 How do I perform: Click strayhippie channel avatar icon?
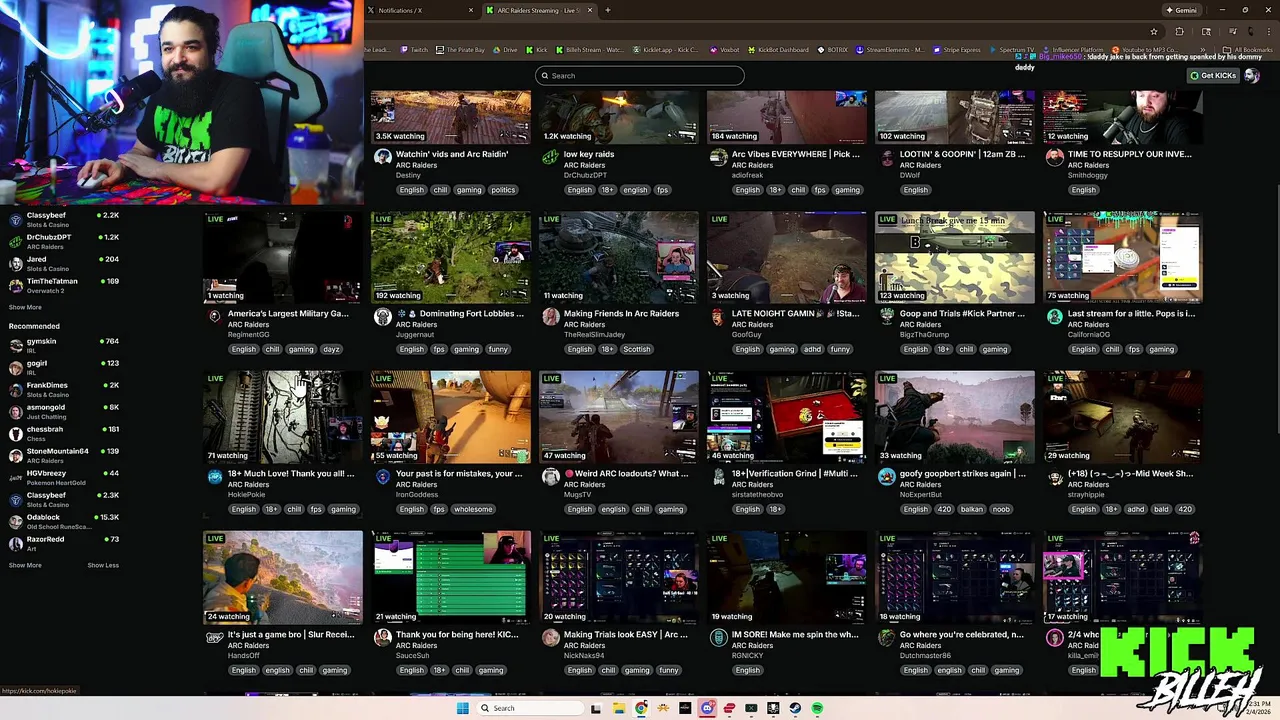tap(1055, 477)
